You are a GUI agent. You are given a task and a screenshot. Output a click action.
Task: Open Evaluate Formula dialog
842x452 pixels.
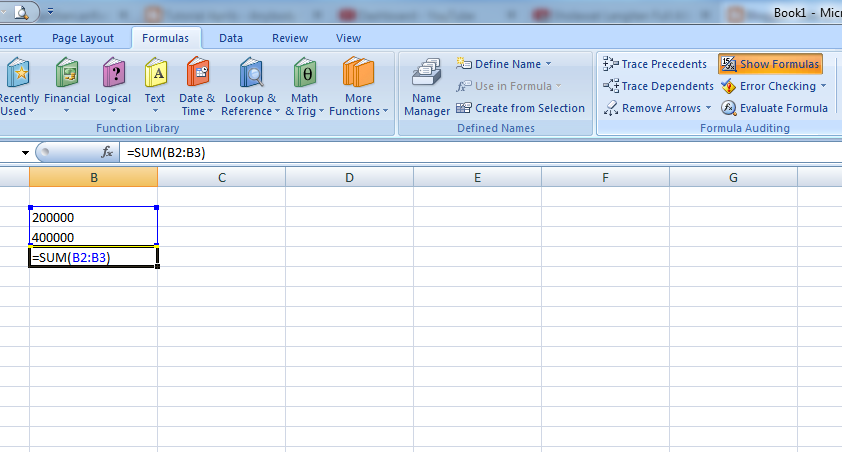(774, 108)
